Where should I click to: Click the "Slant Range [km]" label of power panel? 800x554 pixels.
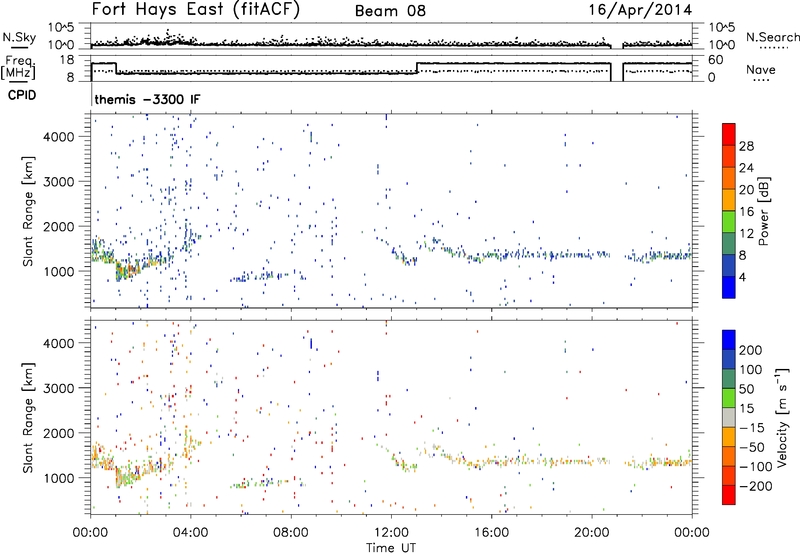(x=28, y=211)
